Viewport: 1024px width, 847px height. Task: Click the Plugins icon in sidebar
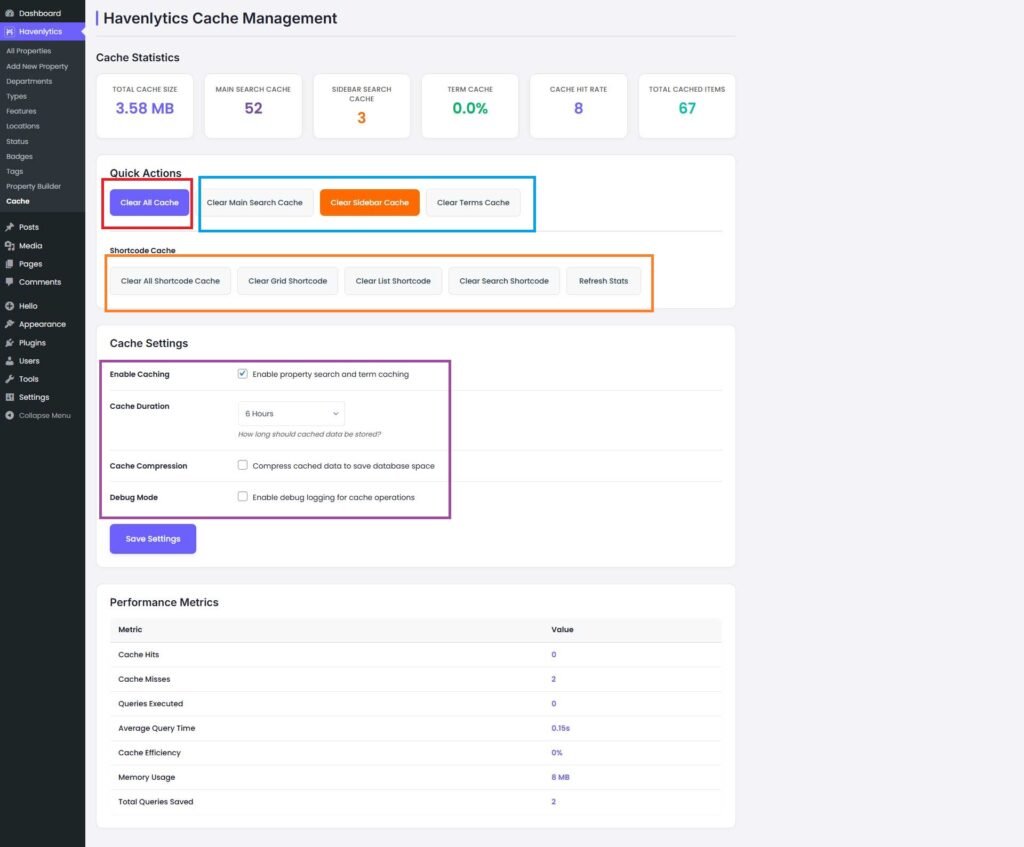(x=10, y=343)
